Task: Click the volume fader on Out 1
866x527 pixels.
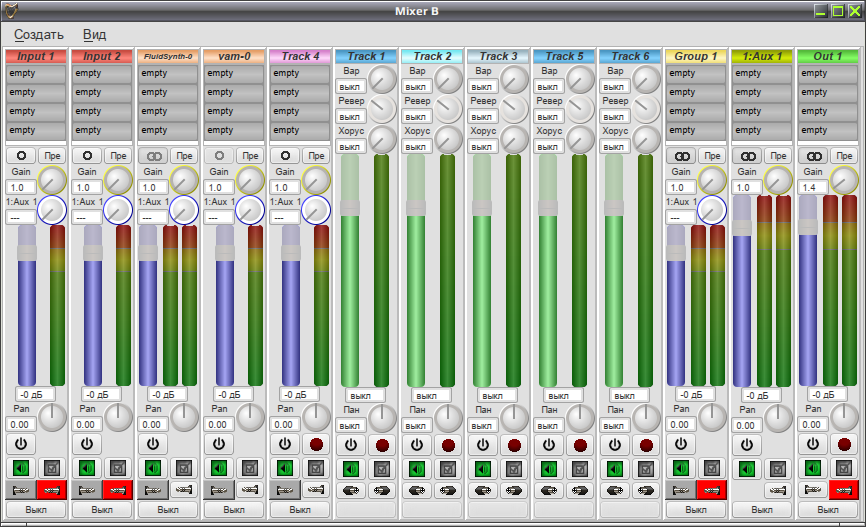Action: [x=807, y=291]
